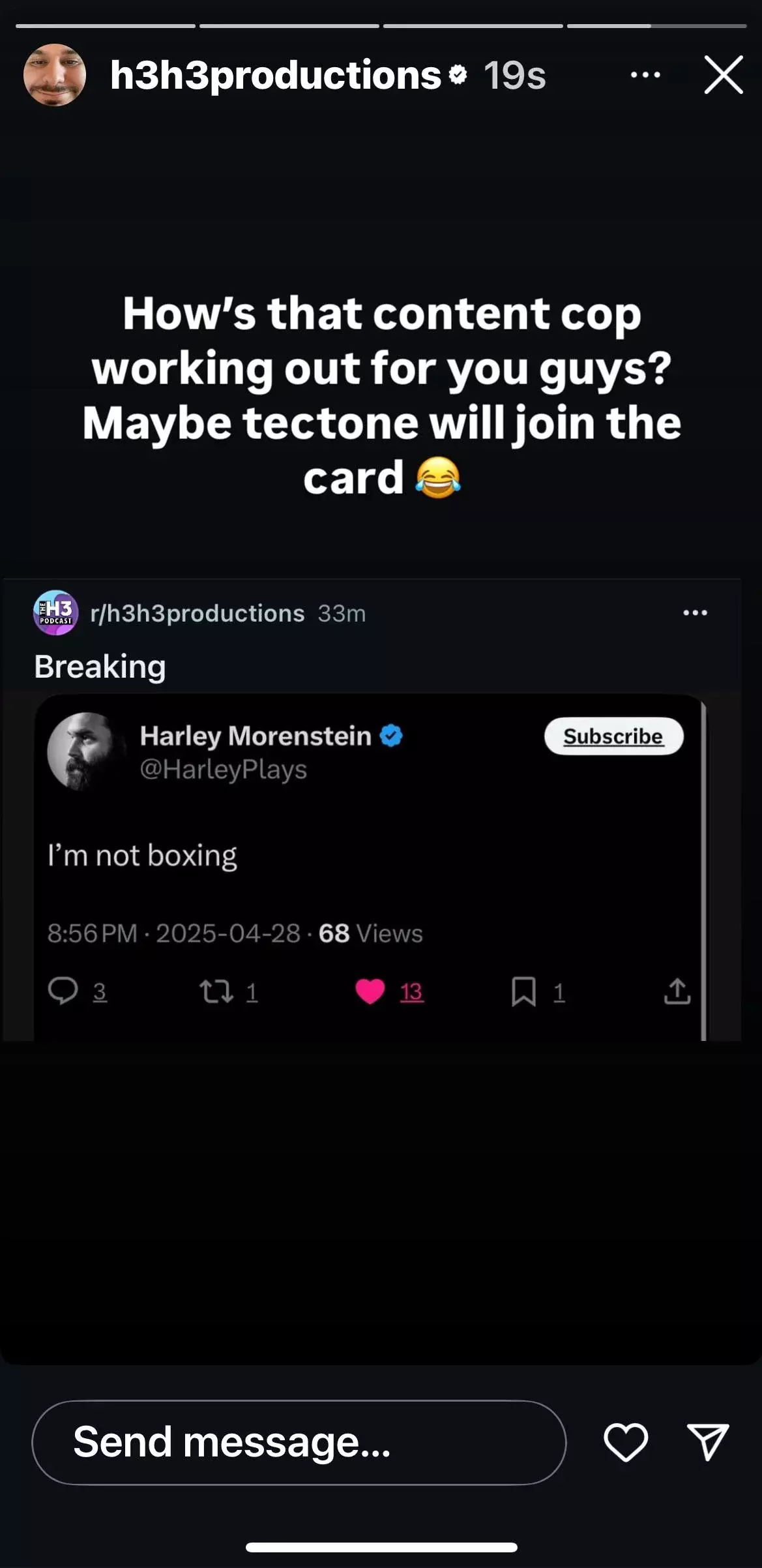Viewport: 762px width, 1568px height.
Task: Toggle the tweet bookmark icon
Action: [523, 991]
